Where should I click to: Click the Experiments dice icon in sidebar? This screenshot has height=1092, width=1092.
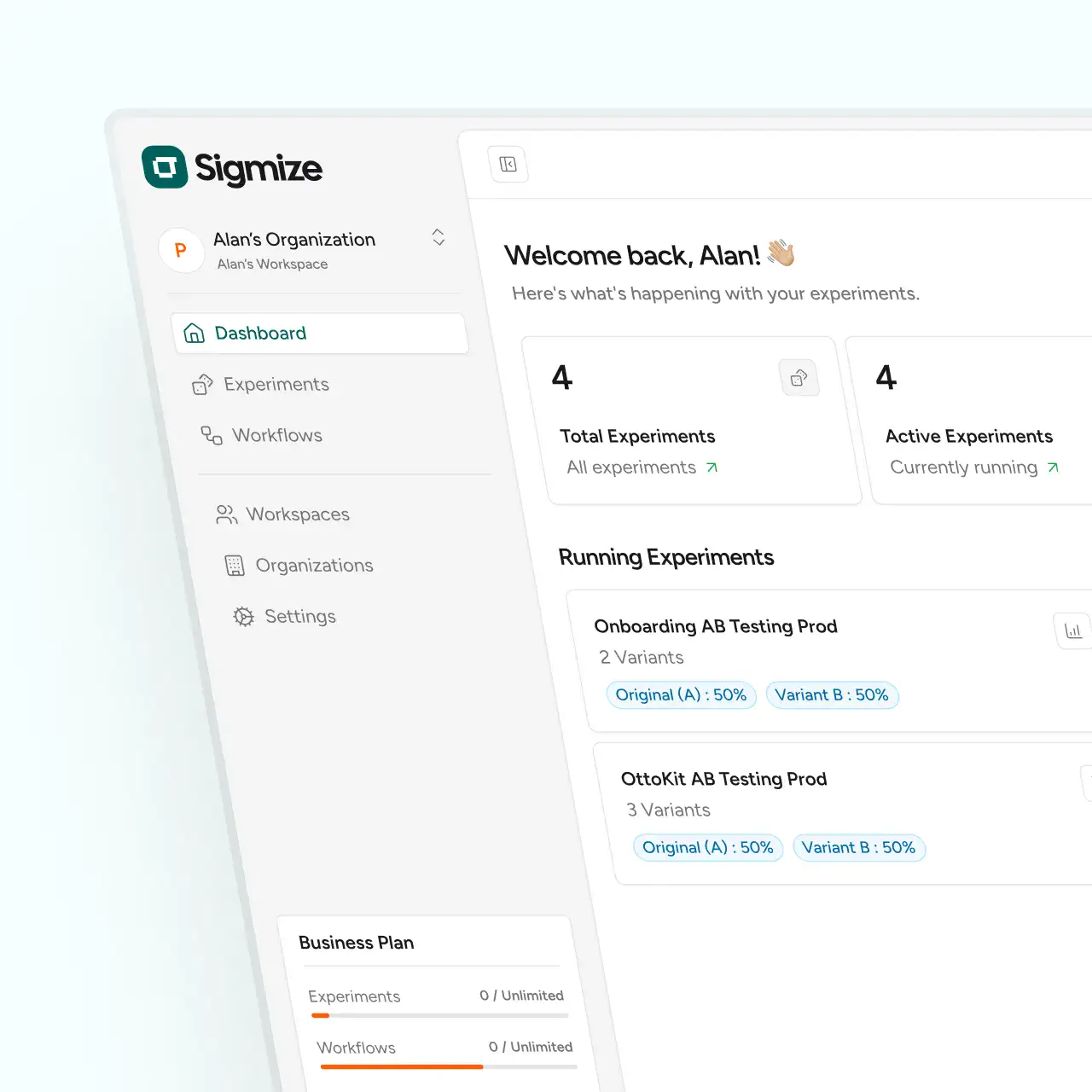click(202, 385)
